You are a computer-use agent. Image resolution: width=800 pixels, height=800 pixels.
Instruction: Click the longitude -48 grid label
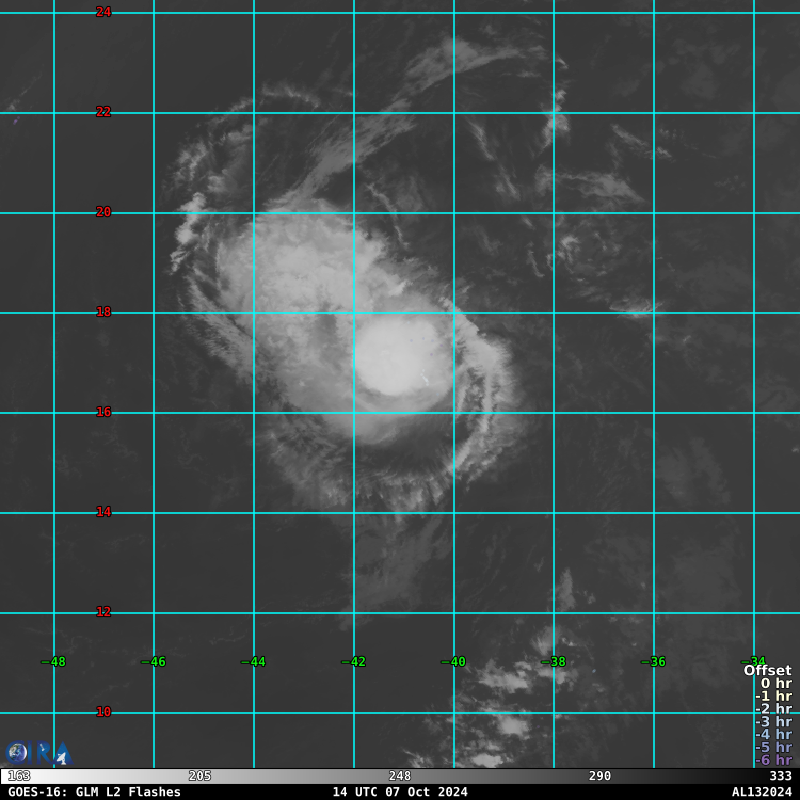point(53,662)
